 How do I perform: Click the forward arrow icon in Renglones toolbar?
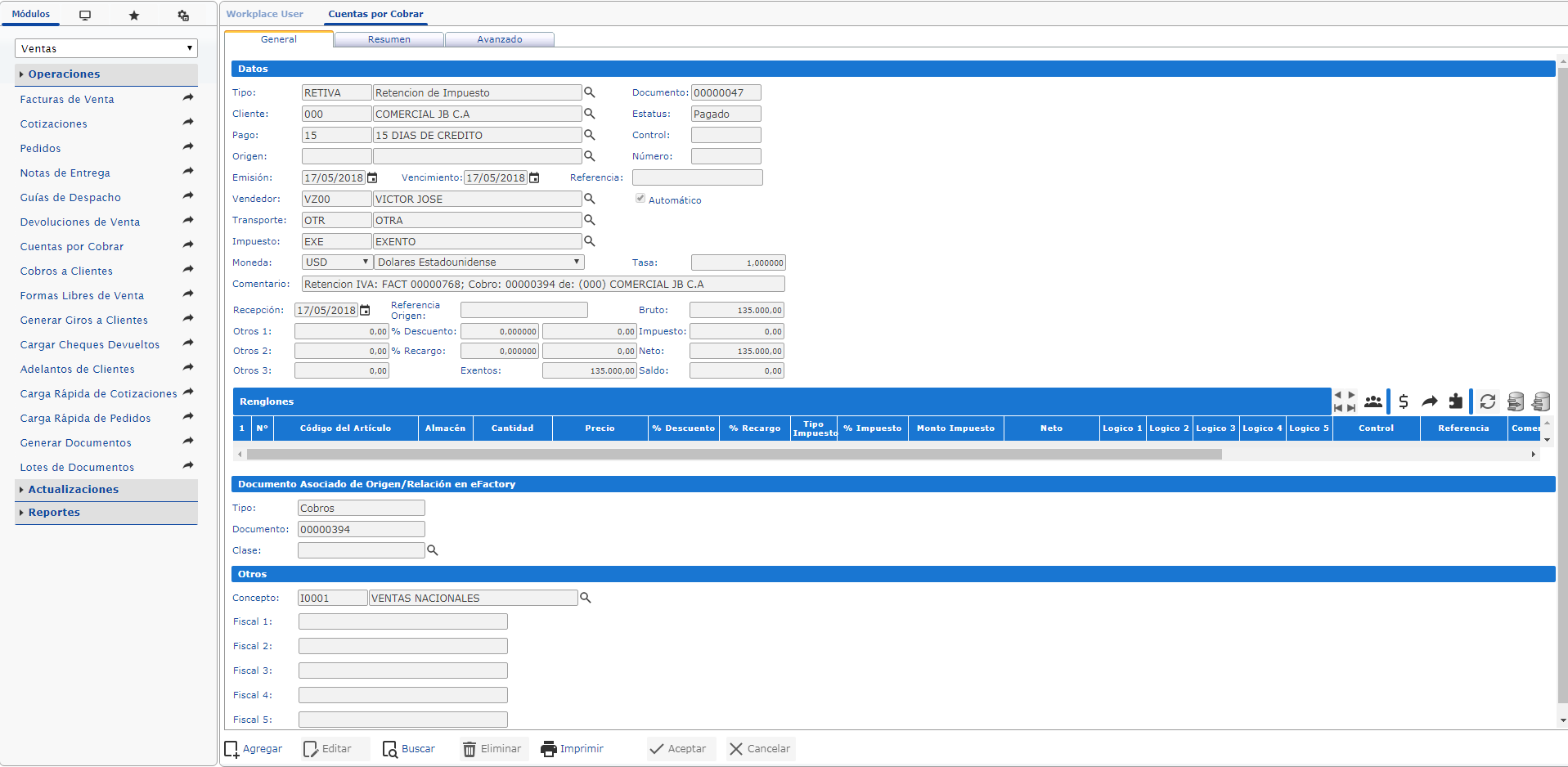pos(1429,401)
